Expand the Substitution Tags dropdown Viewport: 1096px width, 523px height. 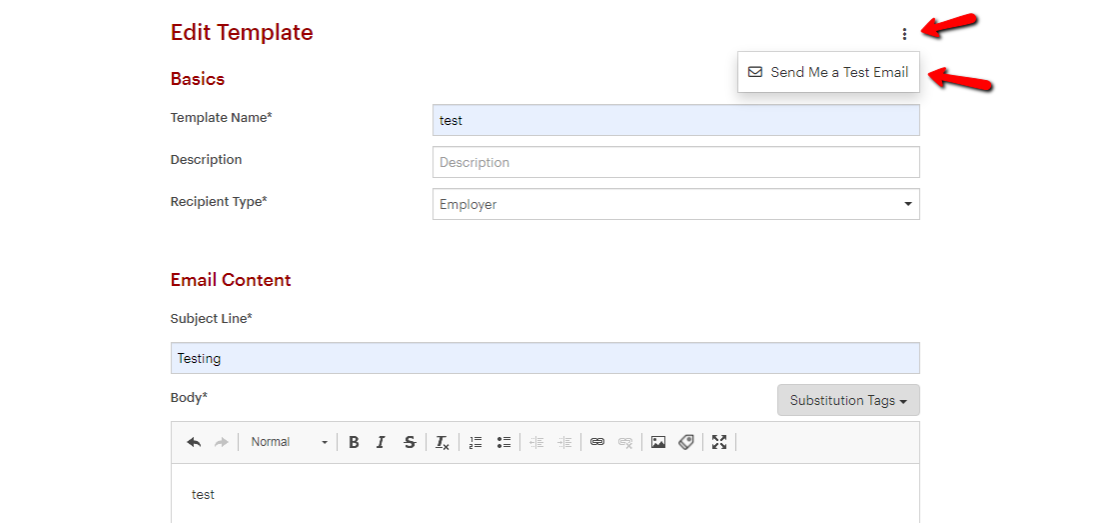[848, 400]
